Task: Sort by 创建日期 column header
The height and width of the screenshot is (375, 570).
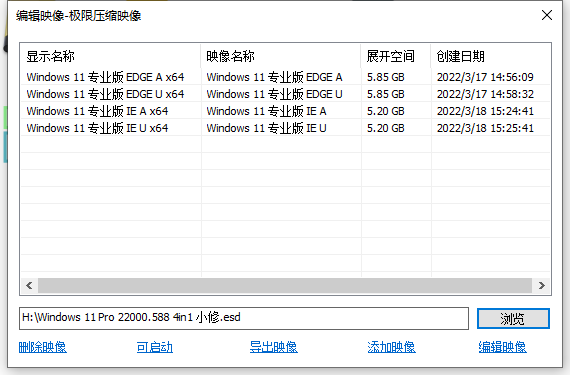Action: (490, 56)
